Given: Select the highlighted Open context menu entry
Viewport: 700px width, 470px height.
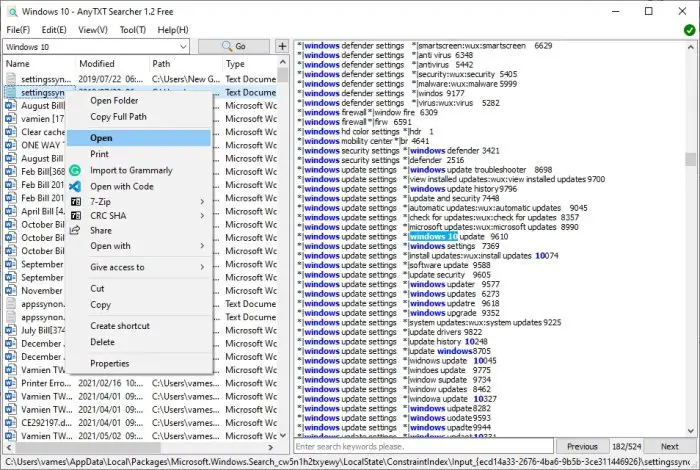Looking at the screenshot, I should tap(139, 138).
